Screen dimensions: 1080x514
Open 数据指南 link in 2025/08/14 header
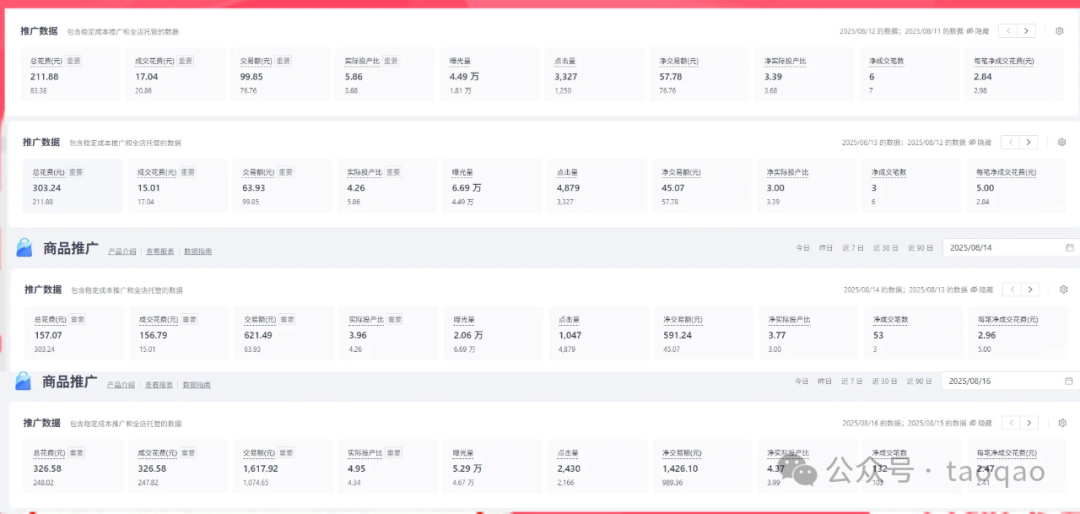(x=198, y=251)
